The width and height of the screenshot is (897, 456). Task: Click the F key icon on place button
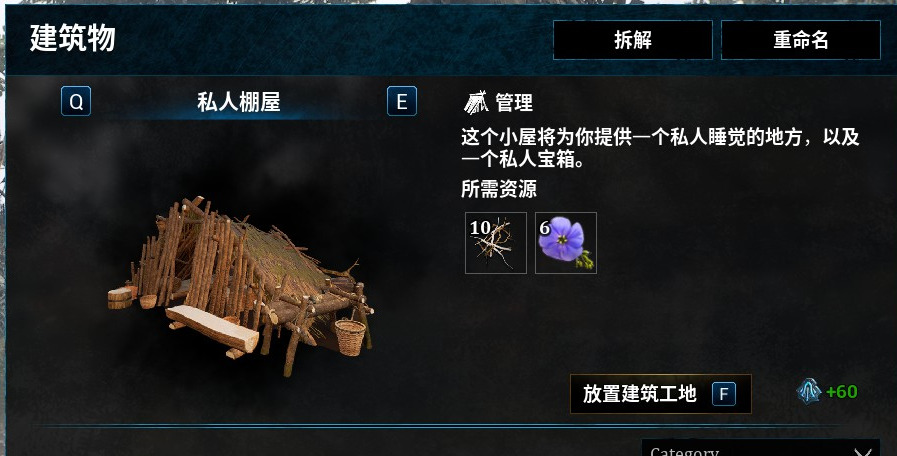coord(724,394)
